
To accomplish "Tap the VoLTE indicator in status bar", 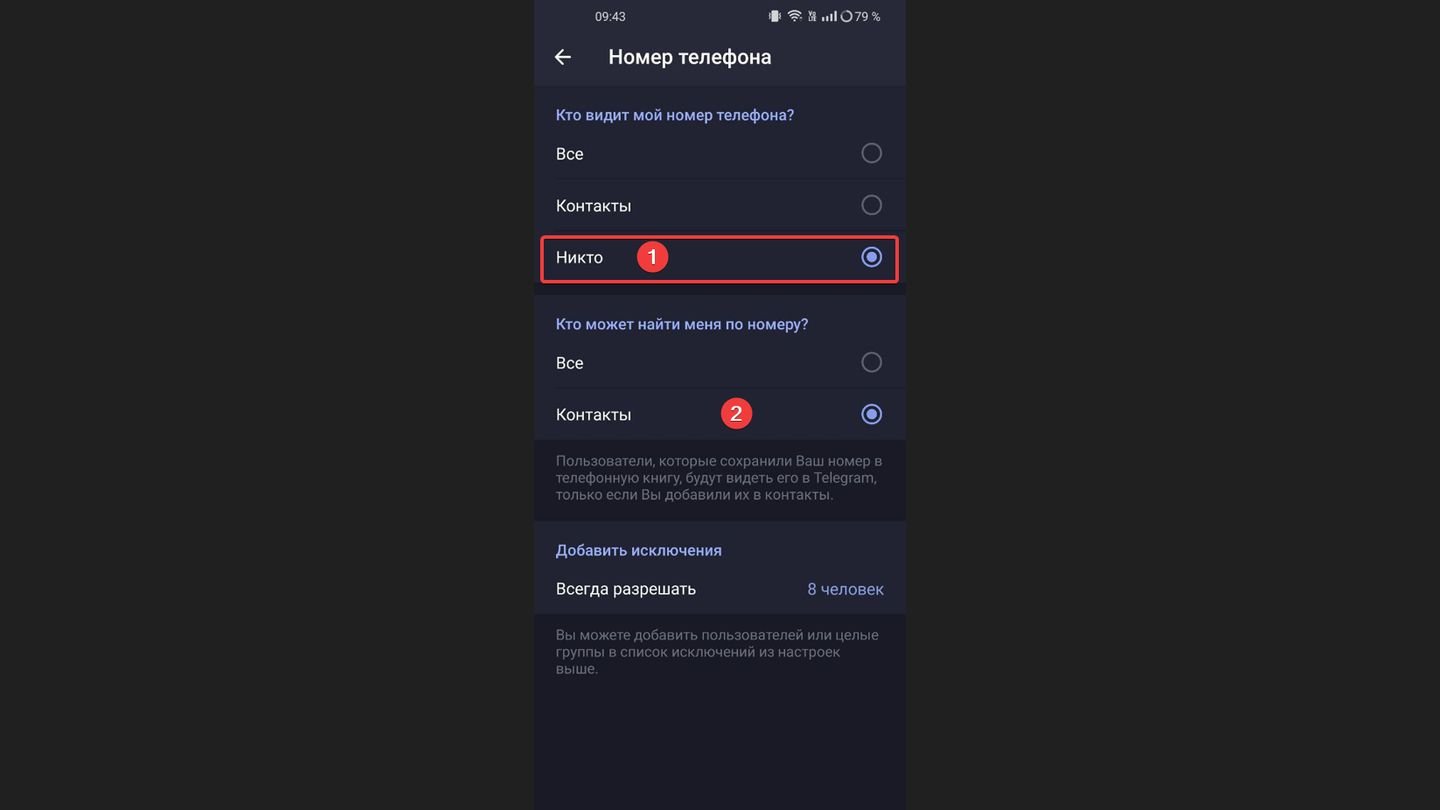I will pos(812,16).
